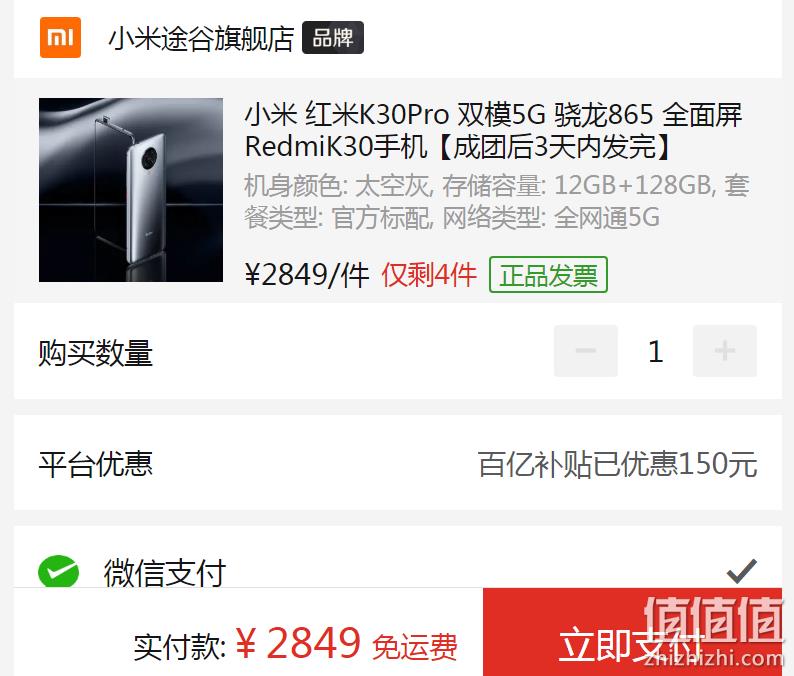This screenshot has height=676, width=794.
Task: Open the 小米途谷旗舰店 store page
Action: (202, 38)
